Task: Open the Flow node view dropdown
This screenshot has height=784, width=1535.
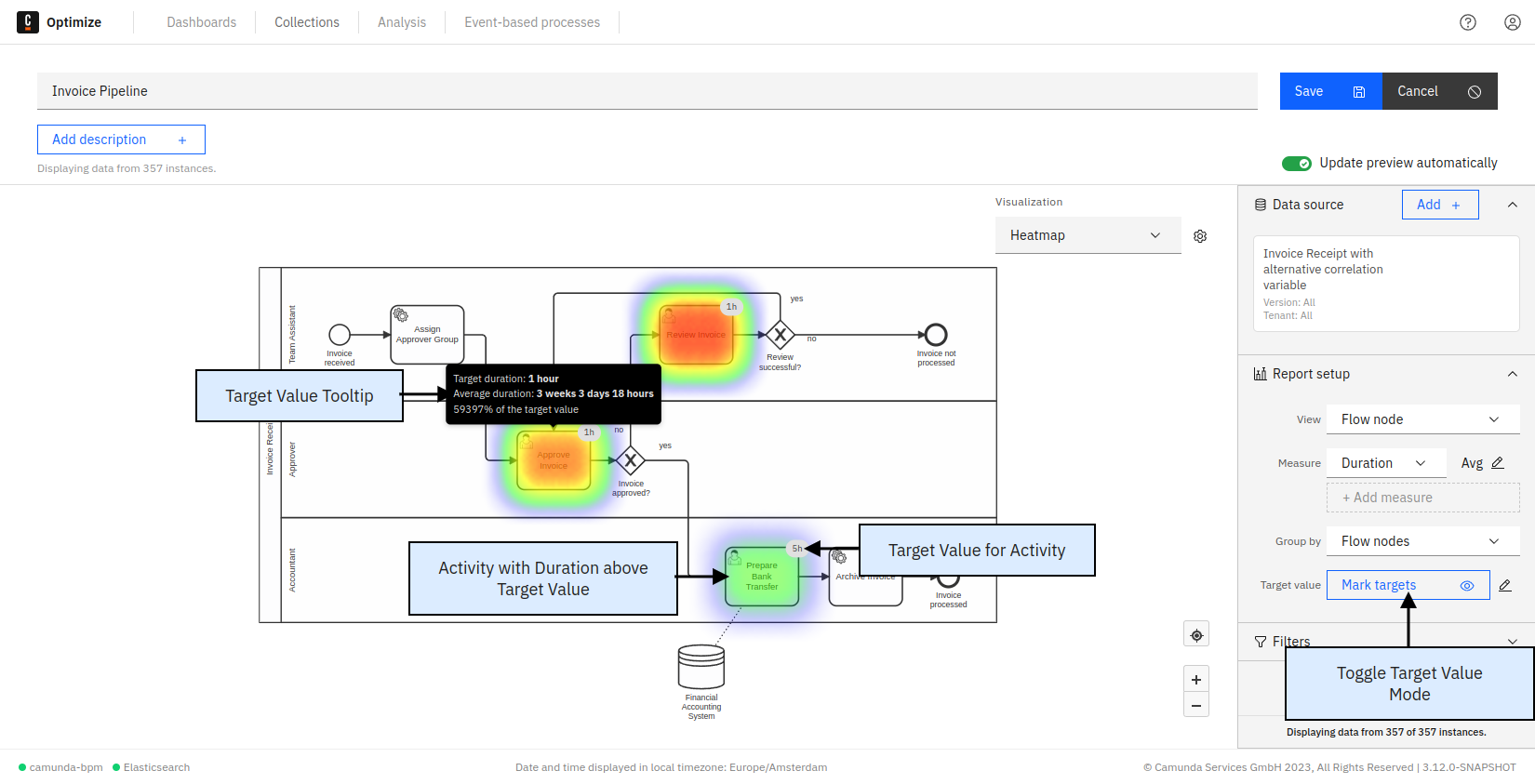Action: (1422, 419)
